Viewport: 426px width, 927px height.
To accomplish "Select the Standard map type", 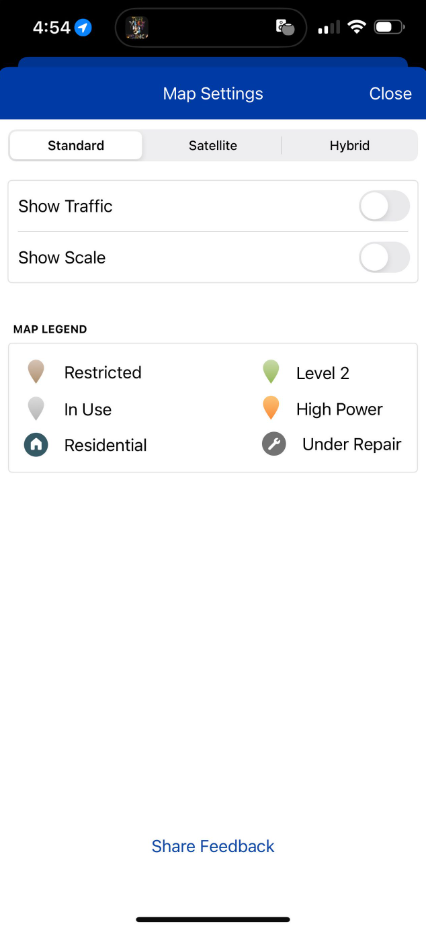I will tap(76, 145).
